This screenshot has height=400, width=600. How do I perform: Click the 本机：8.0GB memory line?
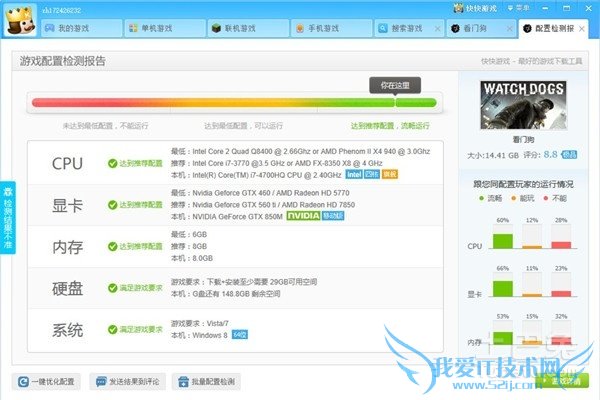click(x=192, y=258)
